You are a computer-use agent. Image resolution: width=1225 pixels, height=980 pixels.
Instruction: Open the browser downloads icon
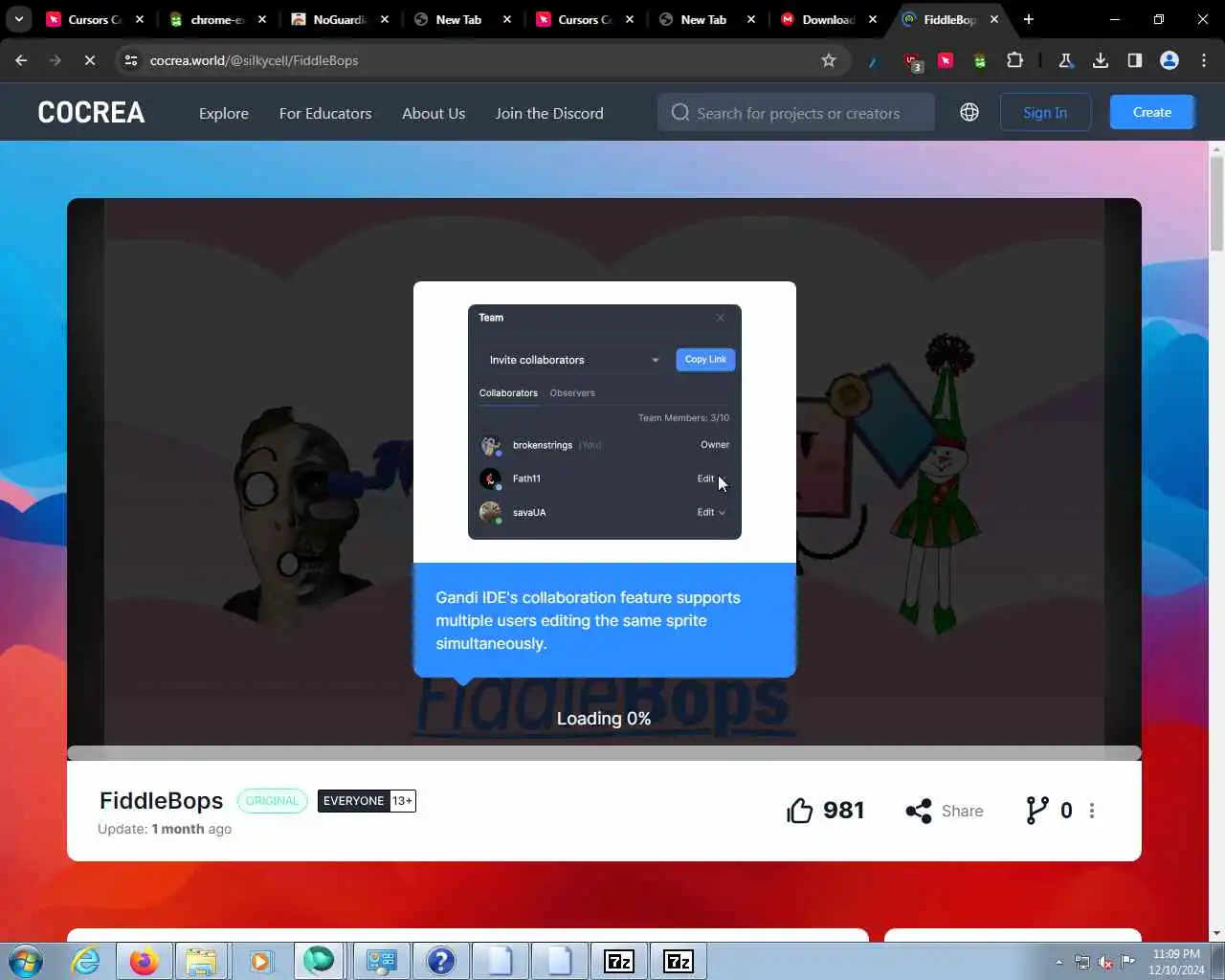pos(1101,60)
